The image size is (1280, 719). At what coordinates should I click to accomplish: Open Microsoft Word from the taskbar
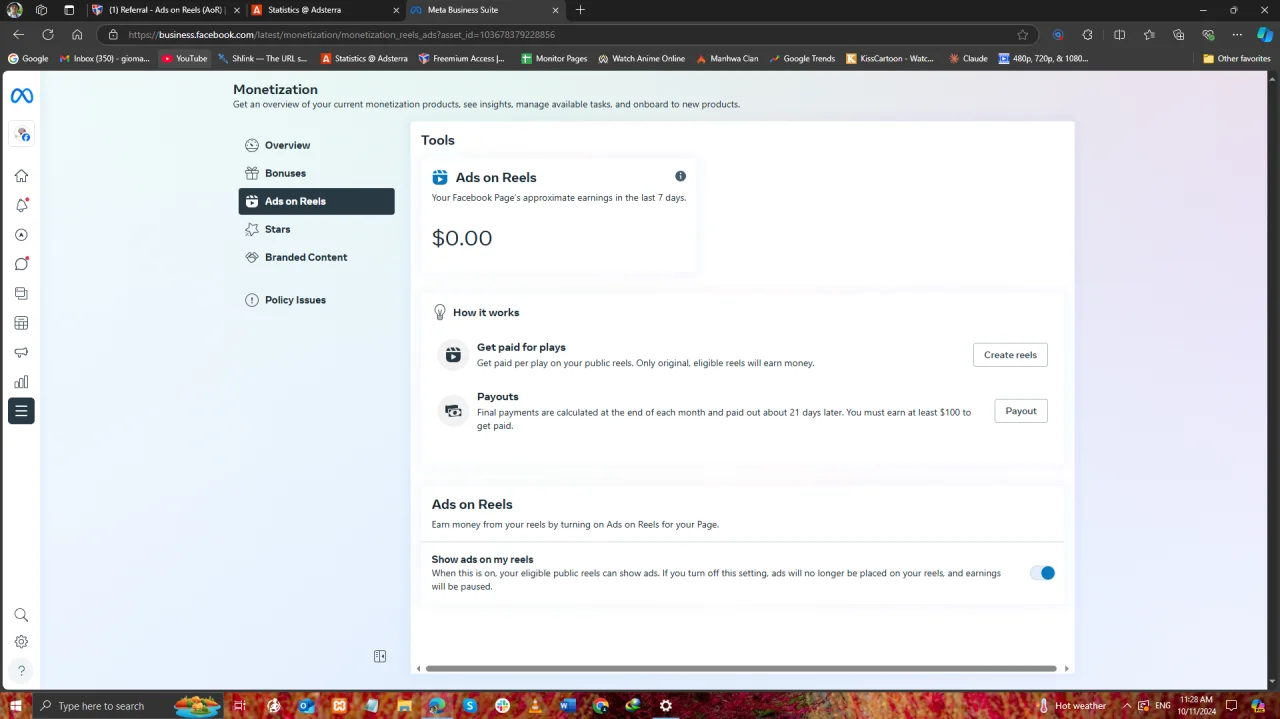568,706
